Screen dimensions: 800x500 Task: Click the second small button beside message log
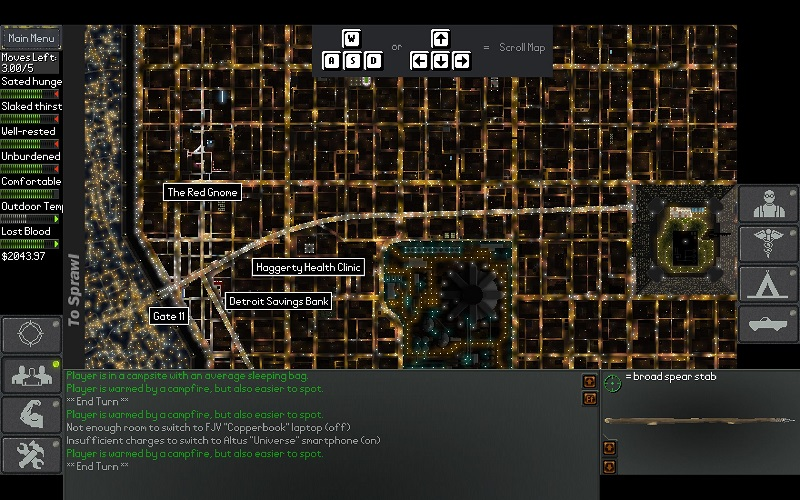point(590,399)
